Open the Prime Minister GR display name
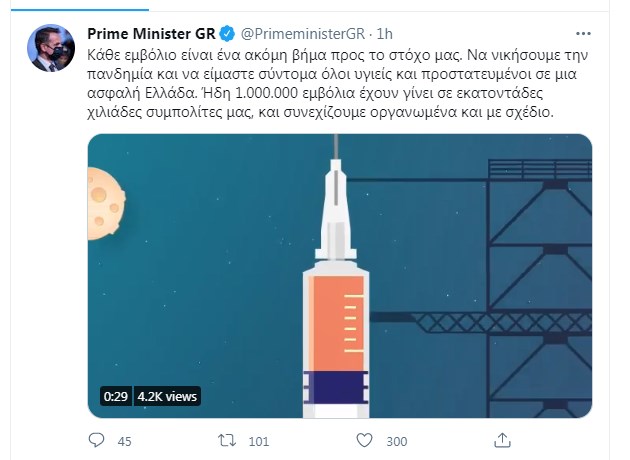Viewport: 630px width, 460px height. (151, 34)
